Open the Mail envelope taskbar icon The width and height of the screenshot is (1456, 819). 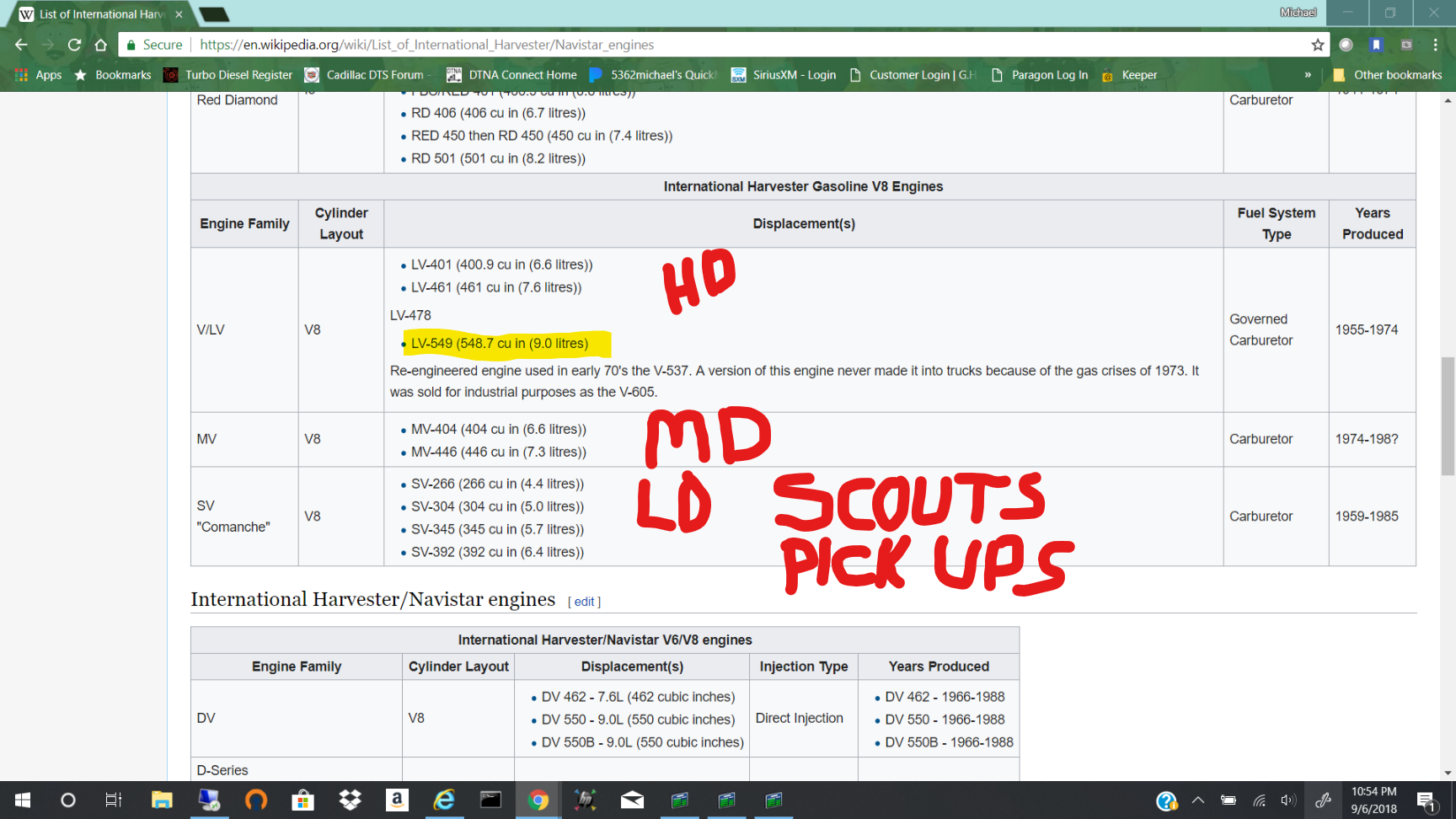632,800
